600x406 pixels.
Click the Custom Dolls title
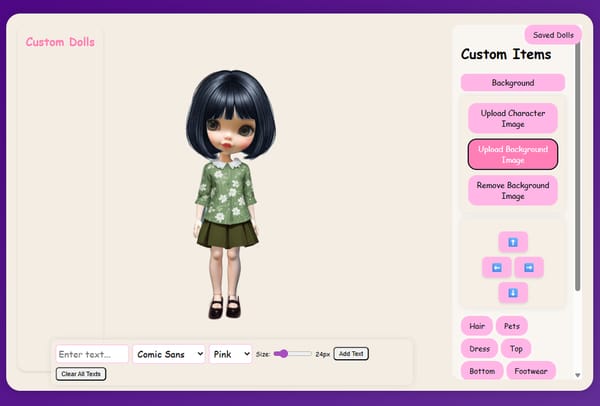[x=60, y=42]
